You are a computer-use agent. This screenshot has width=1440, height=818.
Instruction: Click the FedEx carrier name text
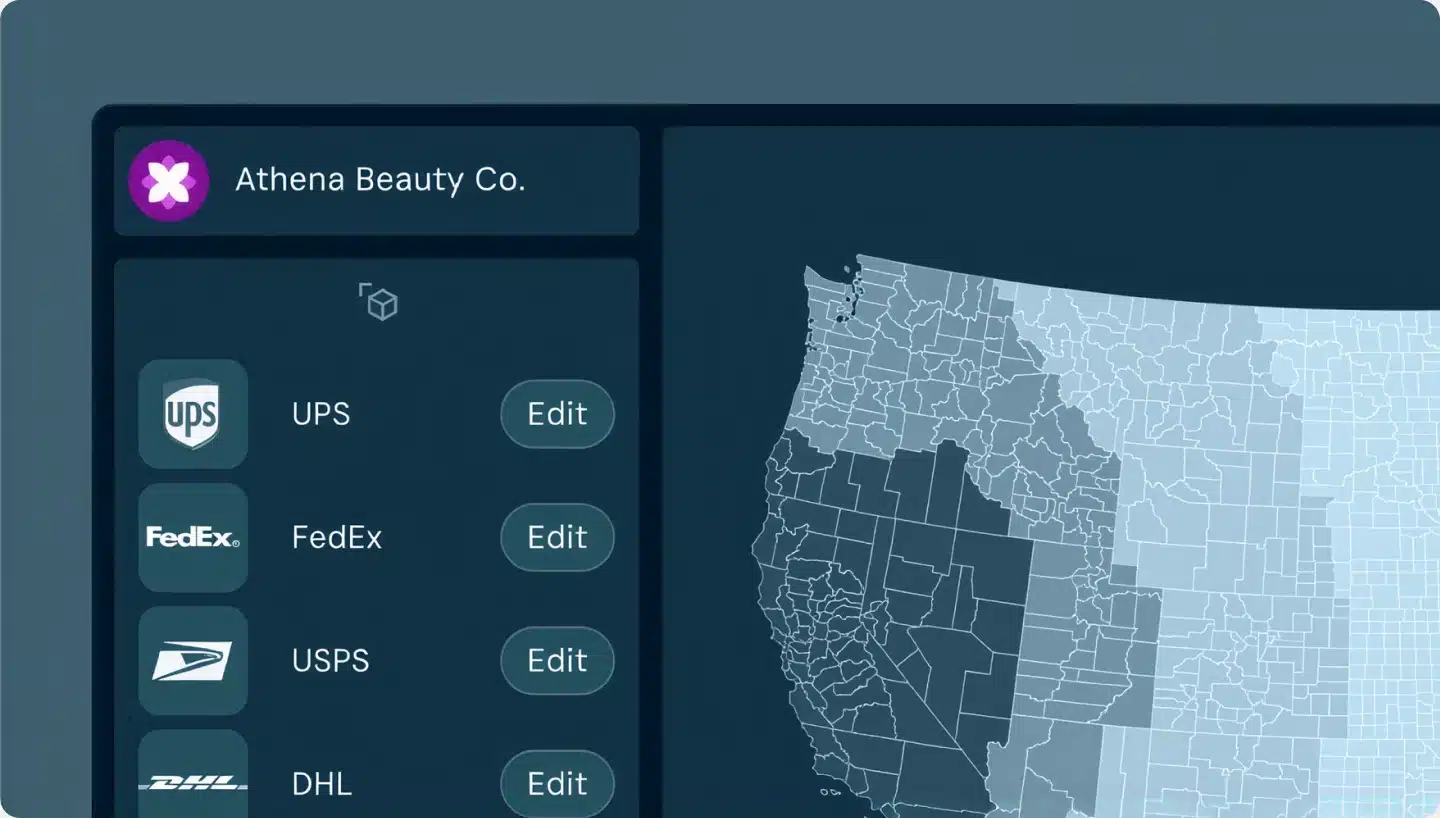click(337, 538)
